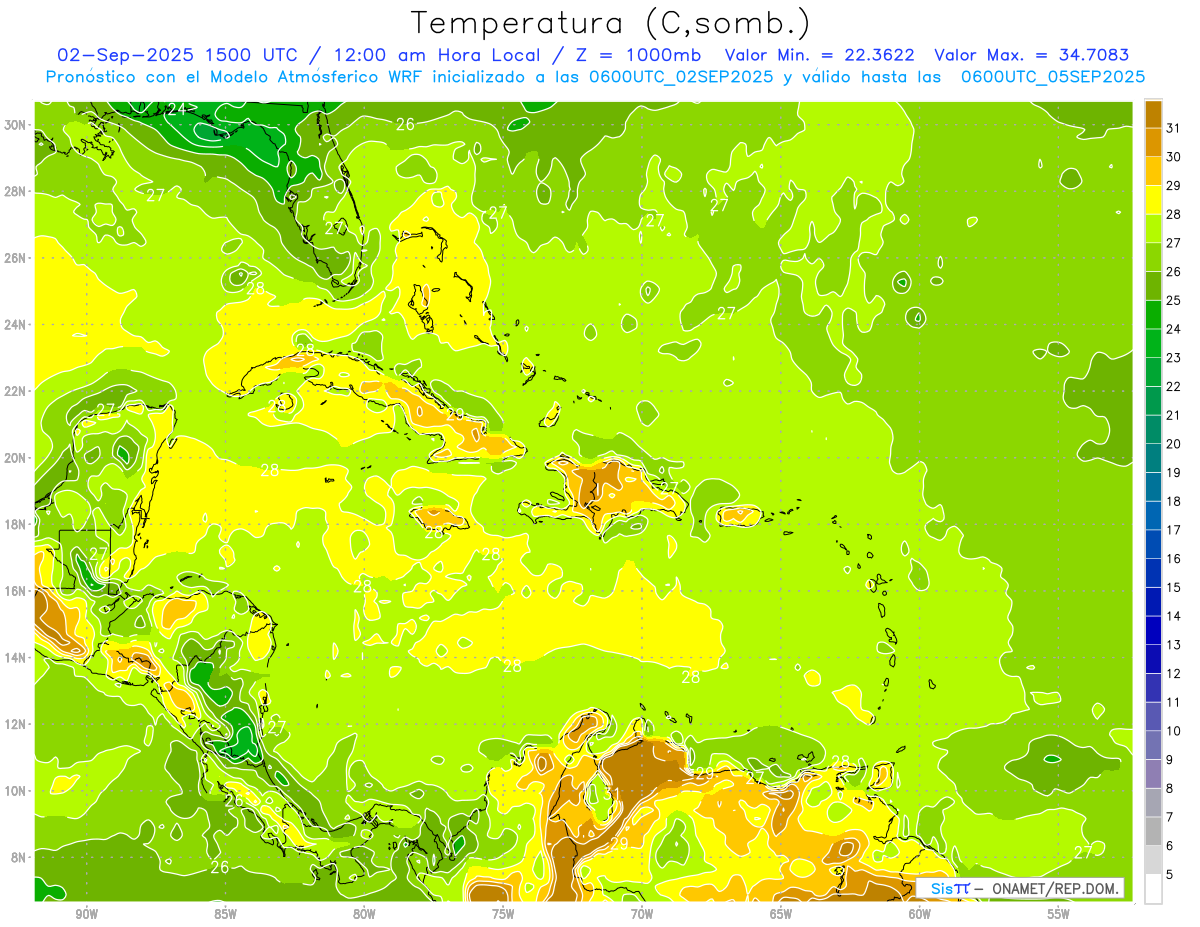Pick the grey color bar swatch between 6 and 7
This screenshot has width=1200, height=927.
1153,832
